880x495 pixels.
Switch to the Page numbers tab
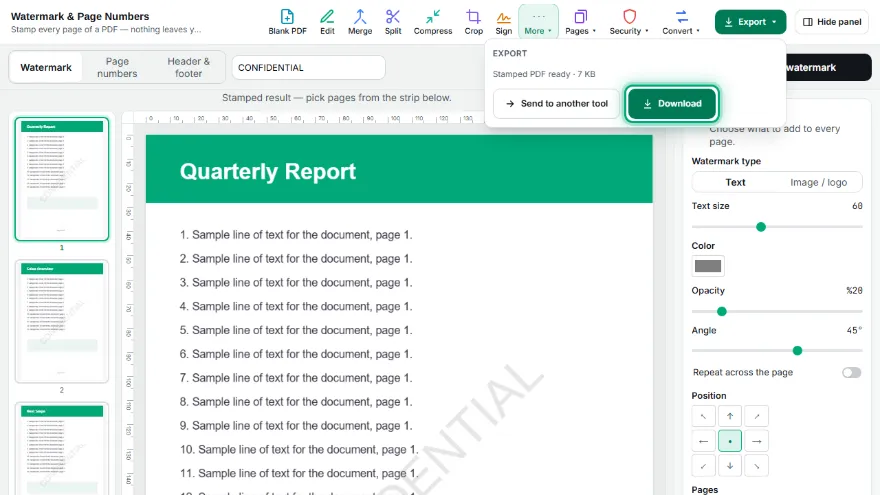point(117,67)
